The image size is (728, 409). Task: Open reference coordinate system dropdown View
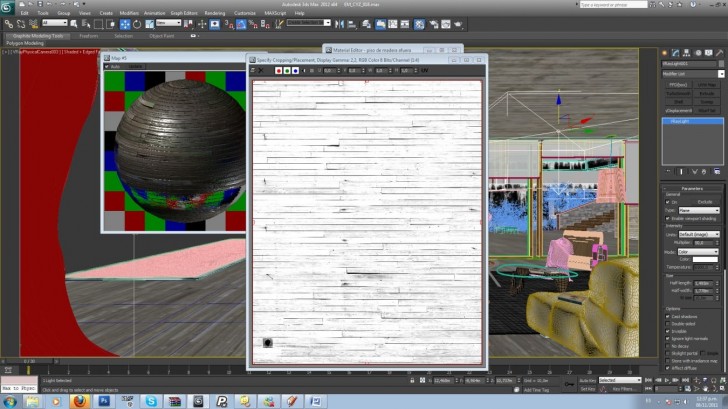tap(168, 23)
